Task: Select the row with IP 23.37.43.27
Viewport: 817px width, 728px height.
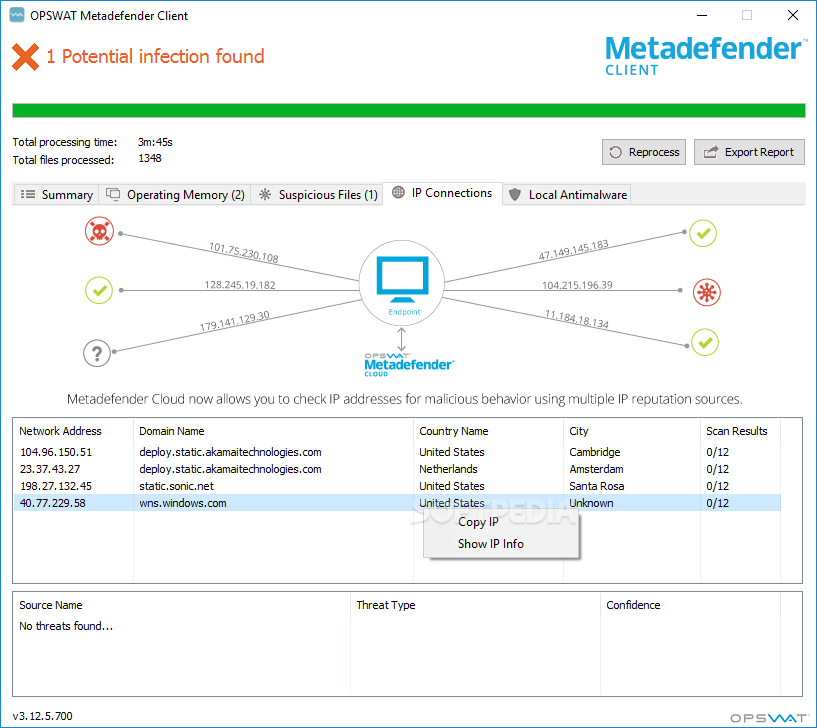Action: tap(397, 469)
